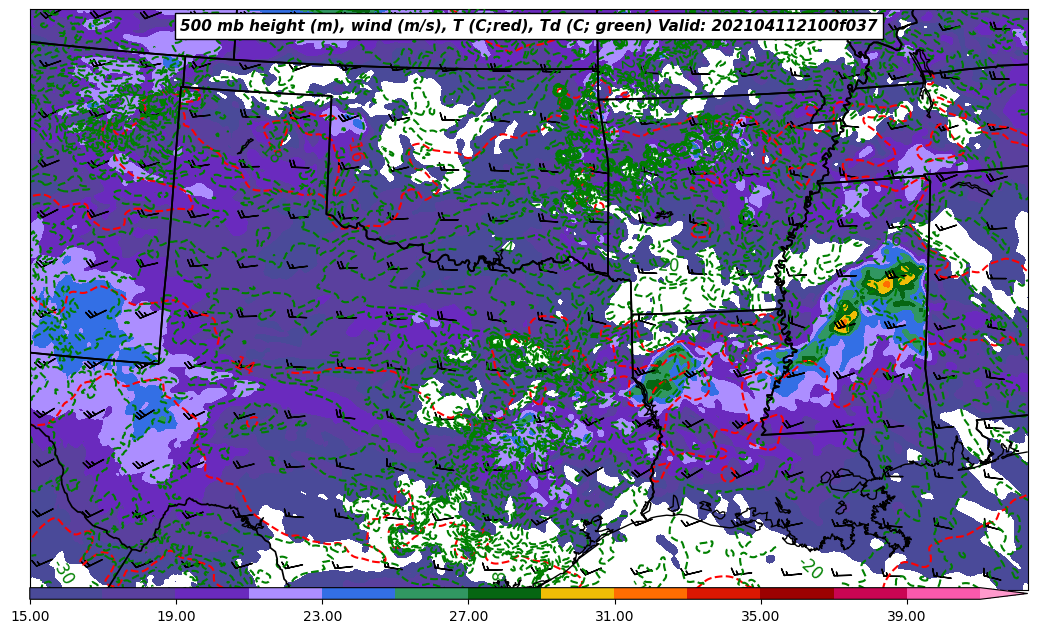Click the green -20 dewpoint contour label
1037x633 pixels.
tap(811, 567)
